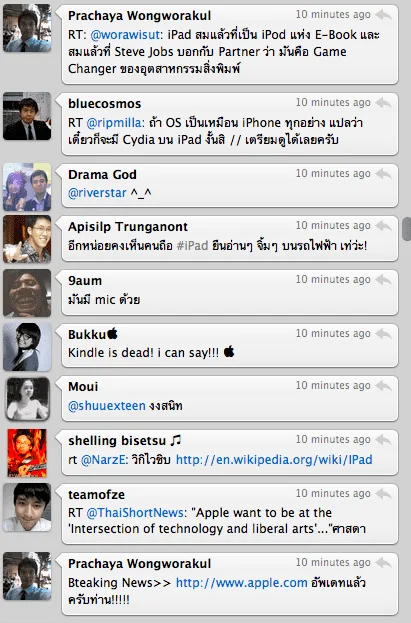
Task: Reply to Drama God's tweet
Action: point(383,174)
